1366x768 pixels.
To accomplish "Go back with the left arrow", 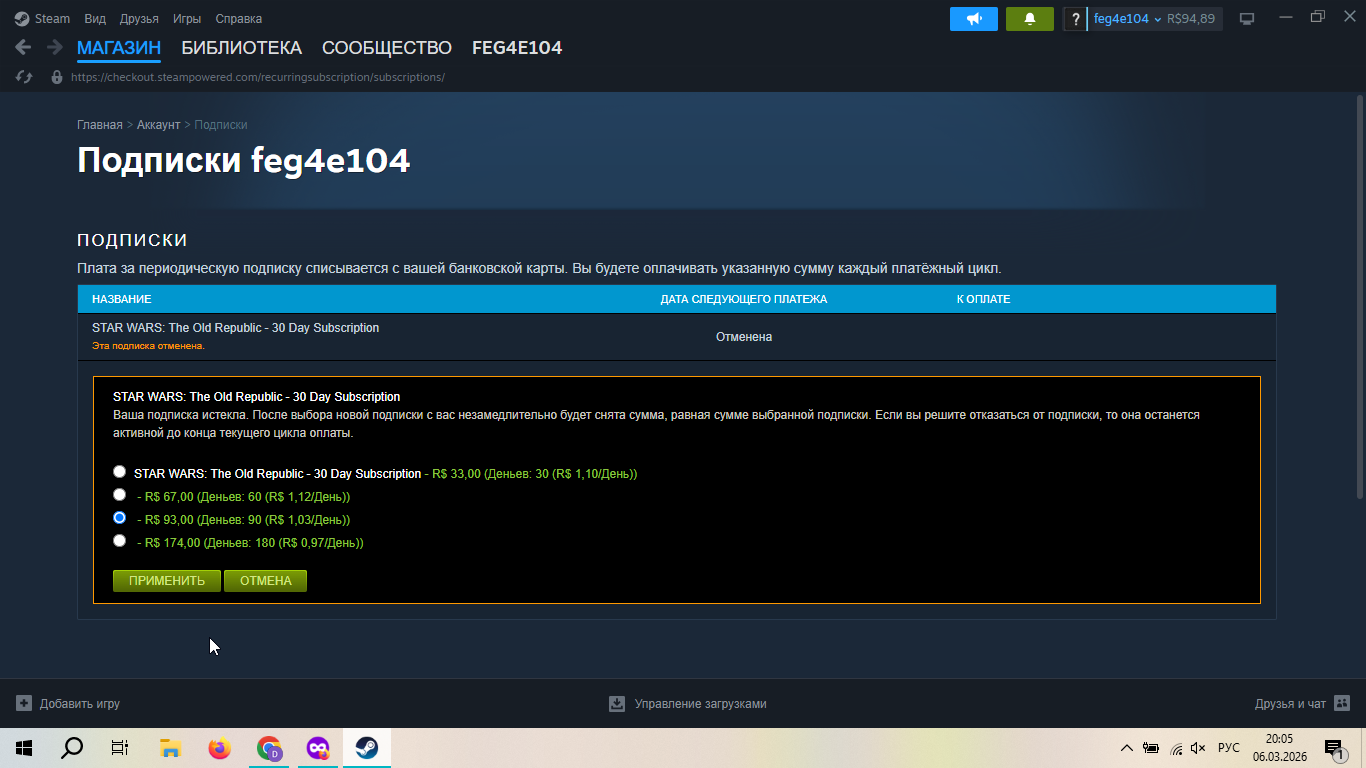I will (24, 47).
